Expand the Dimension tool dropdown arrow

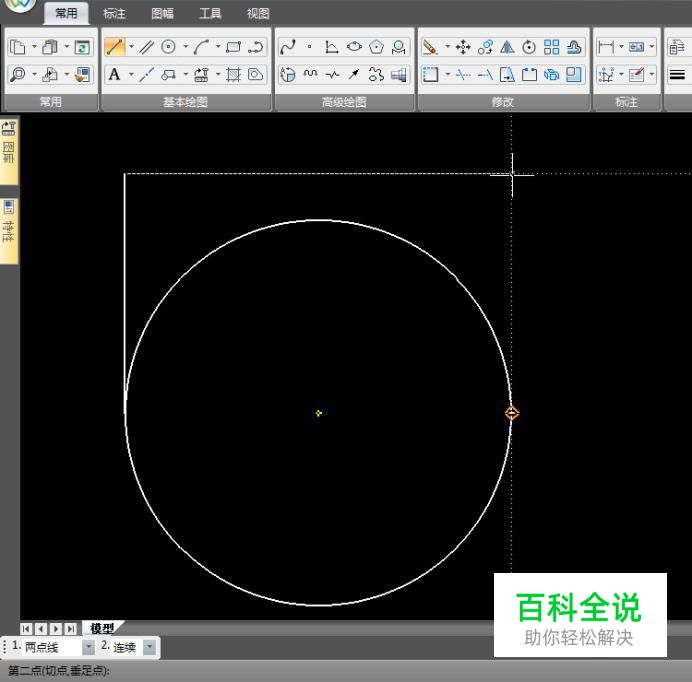tap(621, 47)
